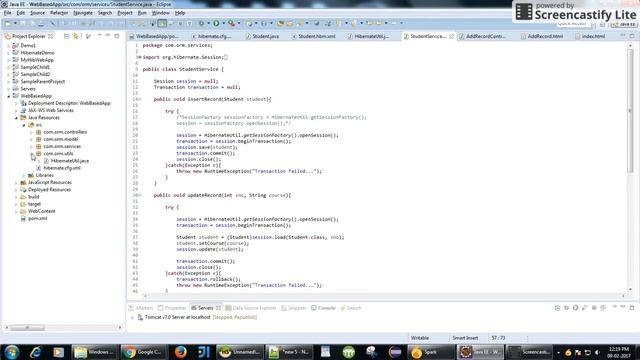640x360 pixels.
Task: Open the Search view tab
Action: pyautogui.click(x=351, y=308)
